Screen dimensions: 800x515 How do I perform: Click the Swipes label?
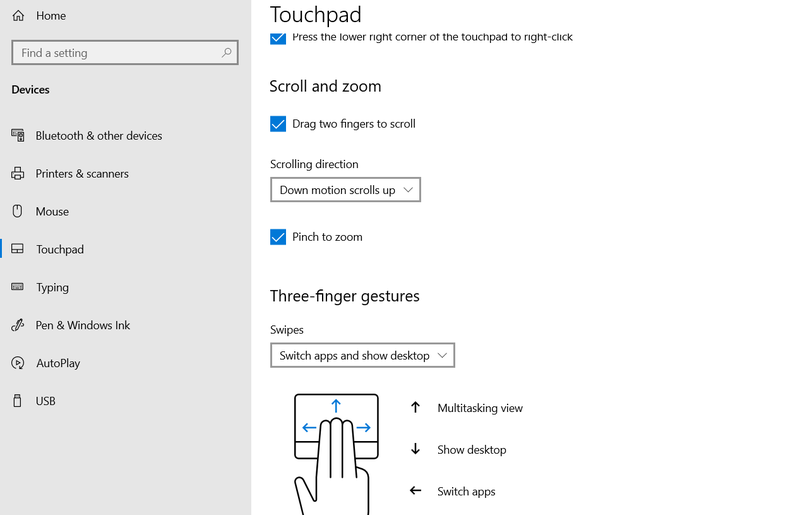(x=286, y=330)
